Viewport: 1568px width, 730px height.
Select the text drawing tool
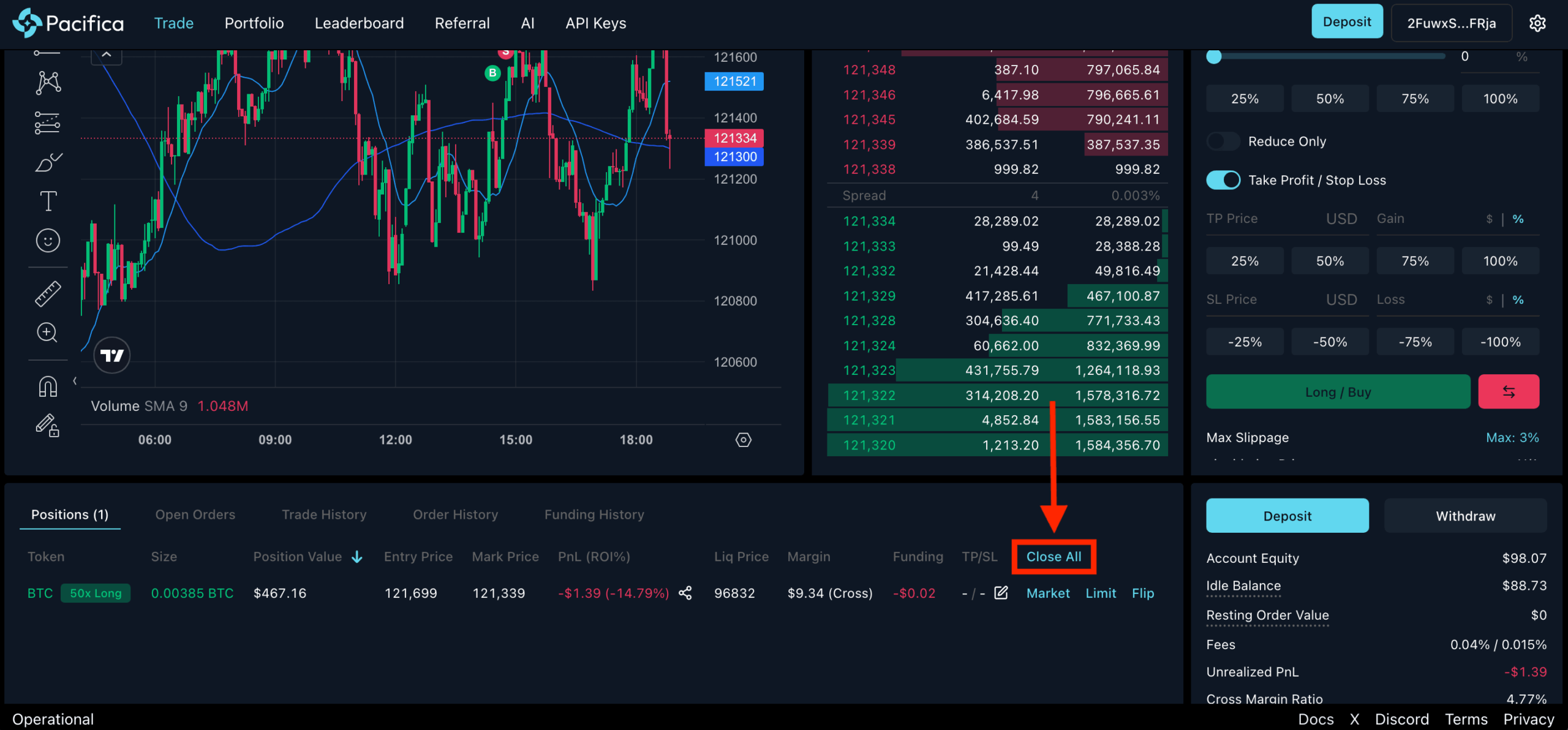(x=48, y=201)
